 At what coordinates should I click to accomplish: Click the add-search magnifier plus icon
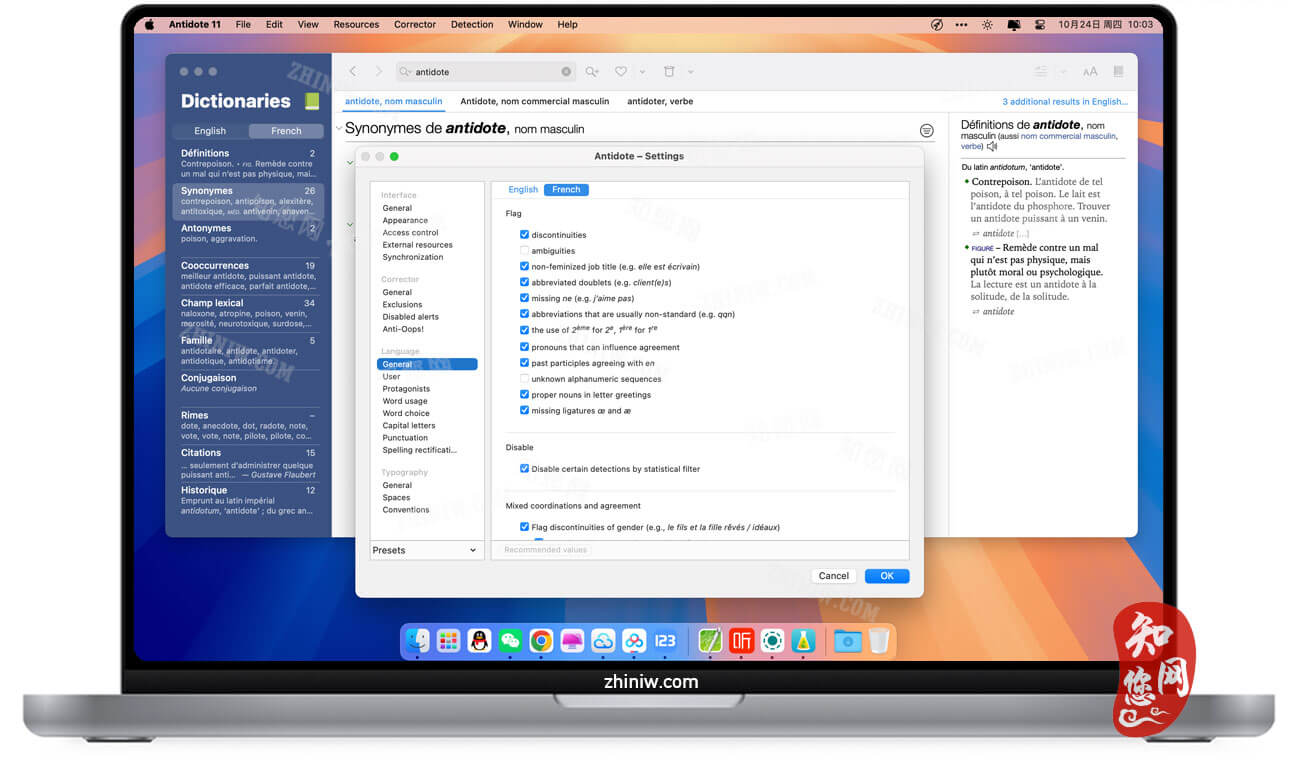[x=592, y=72]
